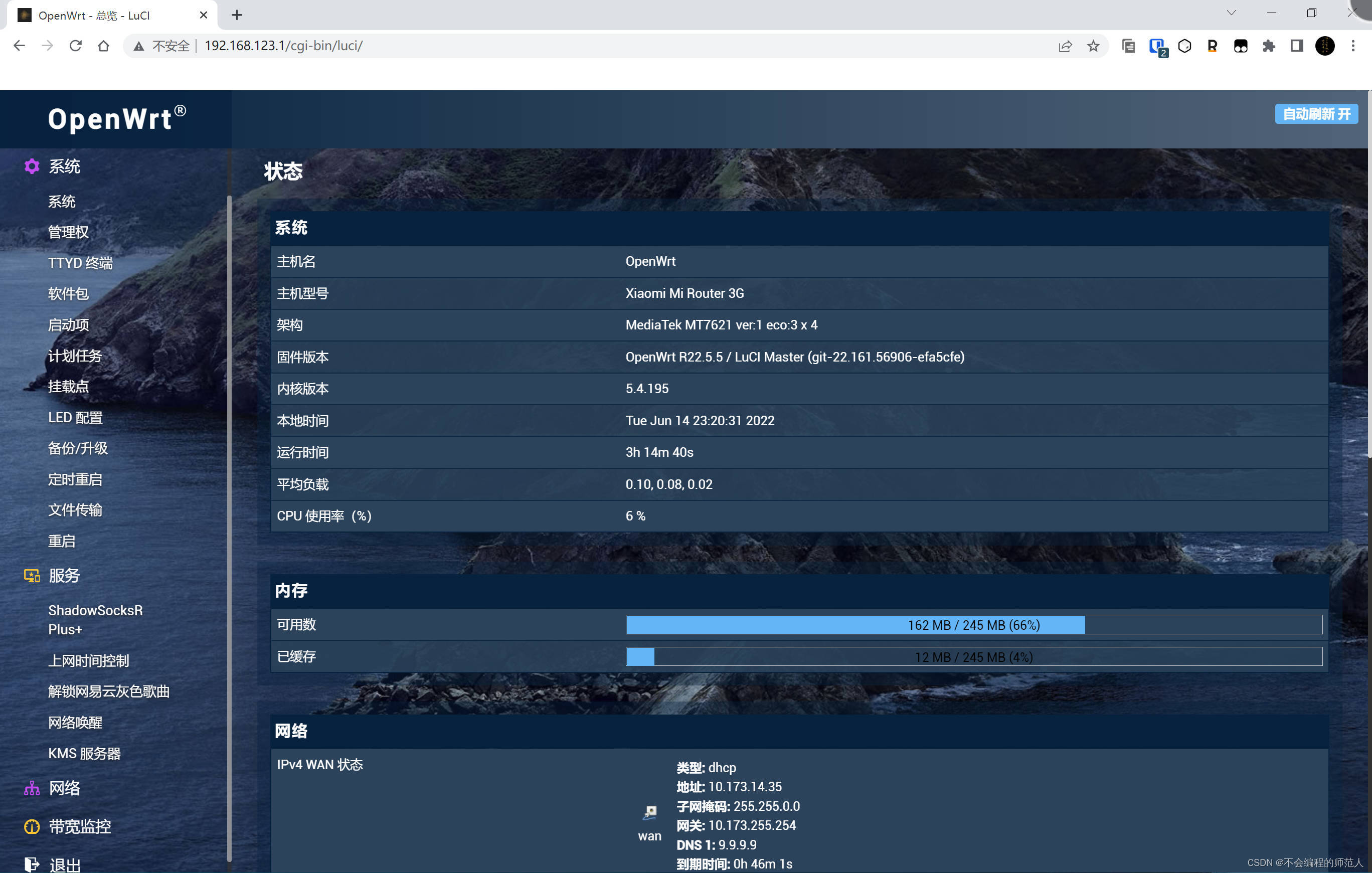Image resolution: width=1372 pixels, height=873 pixels.
Task: Toggle the 自动刷新 开 auto-refresh button
Action: coord(1316,114)
